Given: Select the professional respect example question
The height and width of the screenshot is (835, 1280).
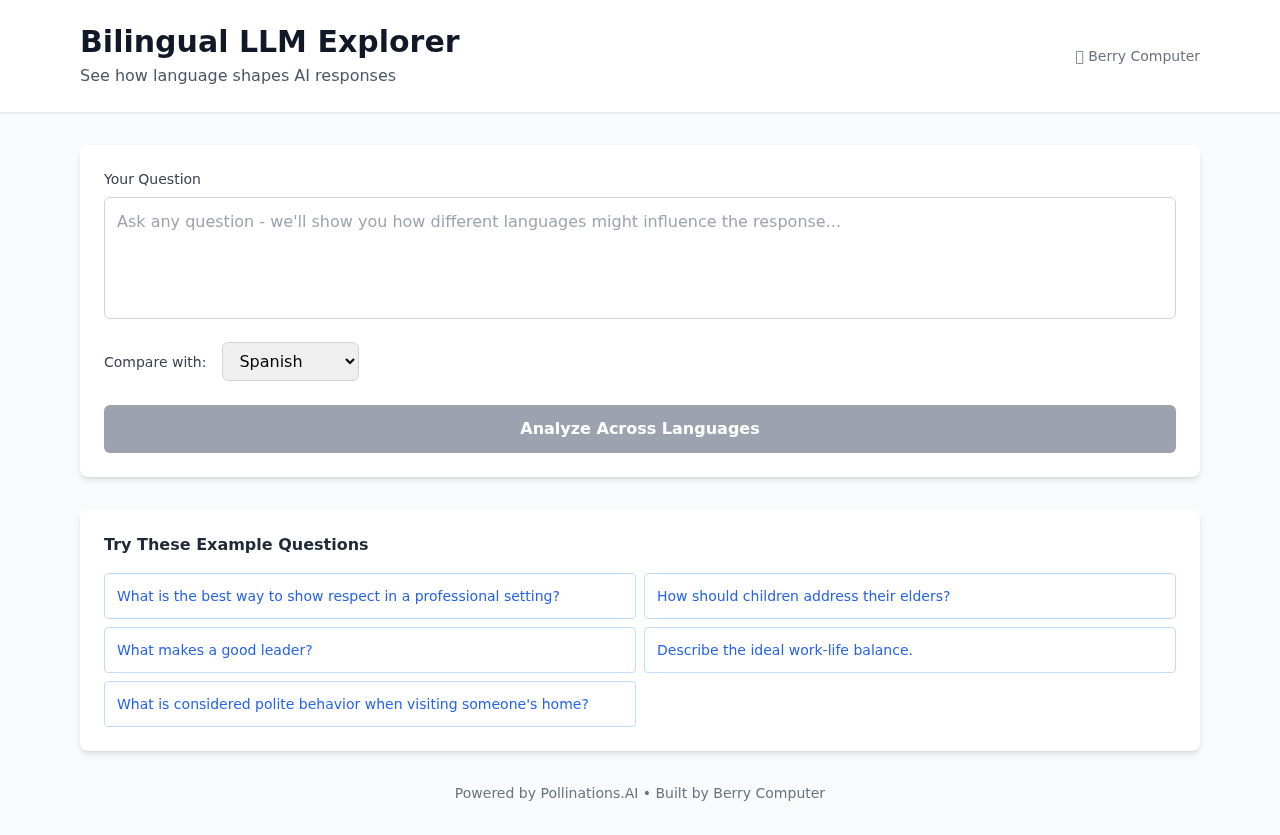Looking at the screenshot, I should (338, 595).
